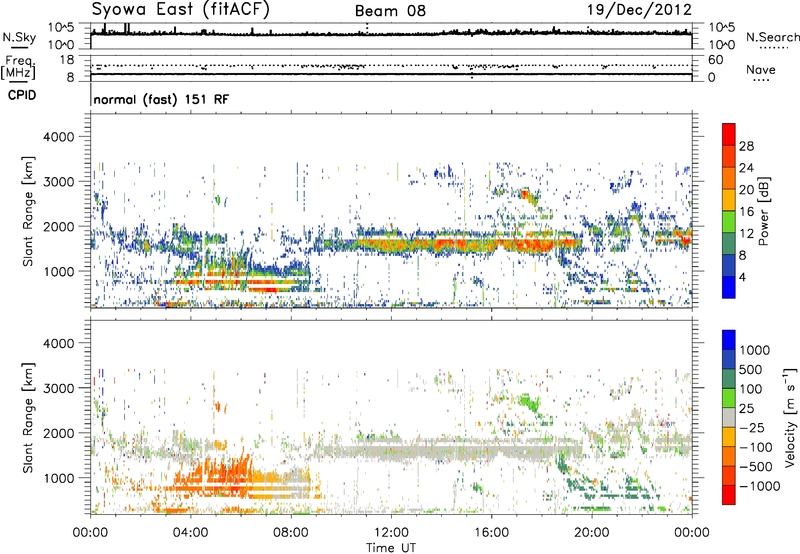This screenshot has height=554, width=800.
Task: Click the "Nave" legend label
Action: (761, 70)
